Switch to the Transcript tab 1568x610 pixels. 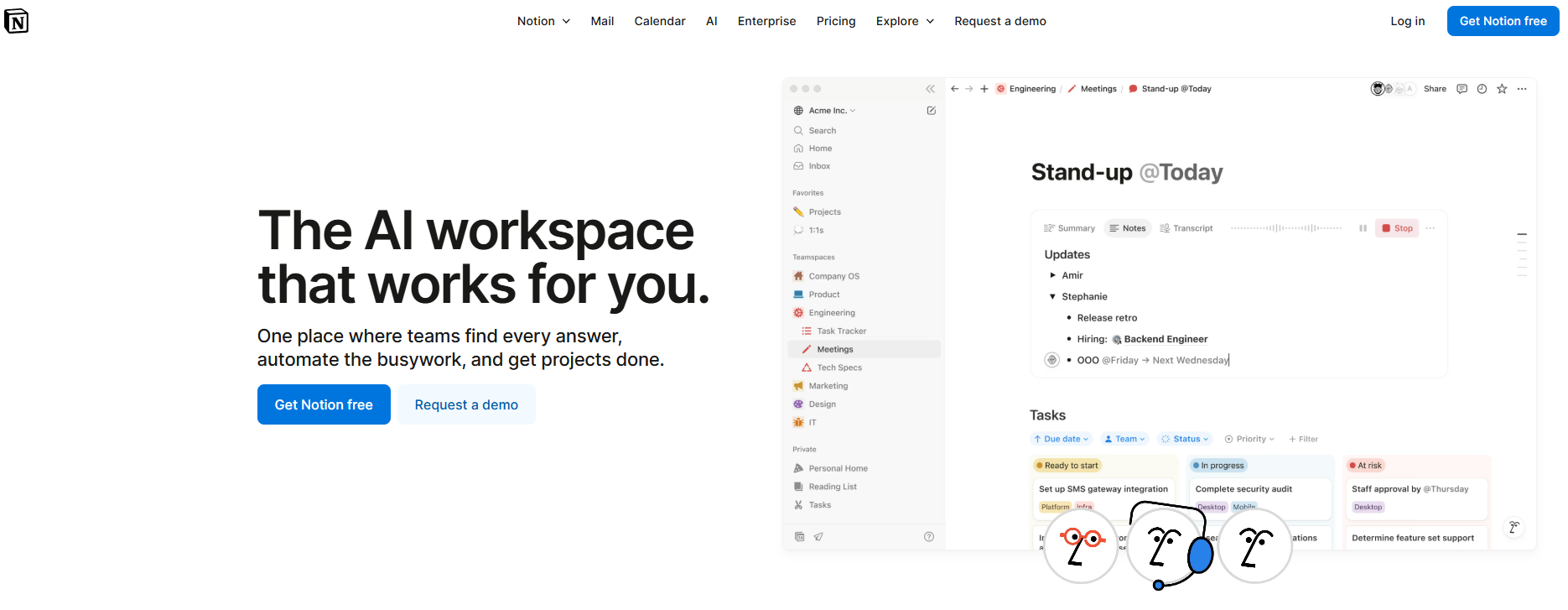[x=1186, y=228]
